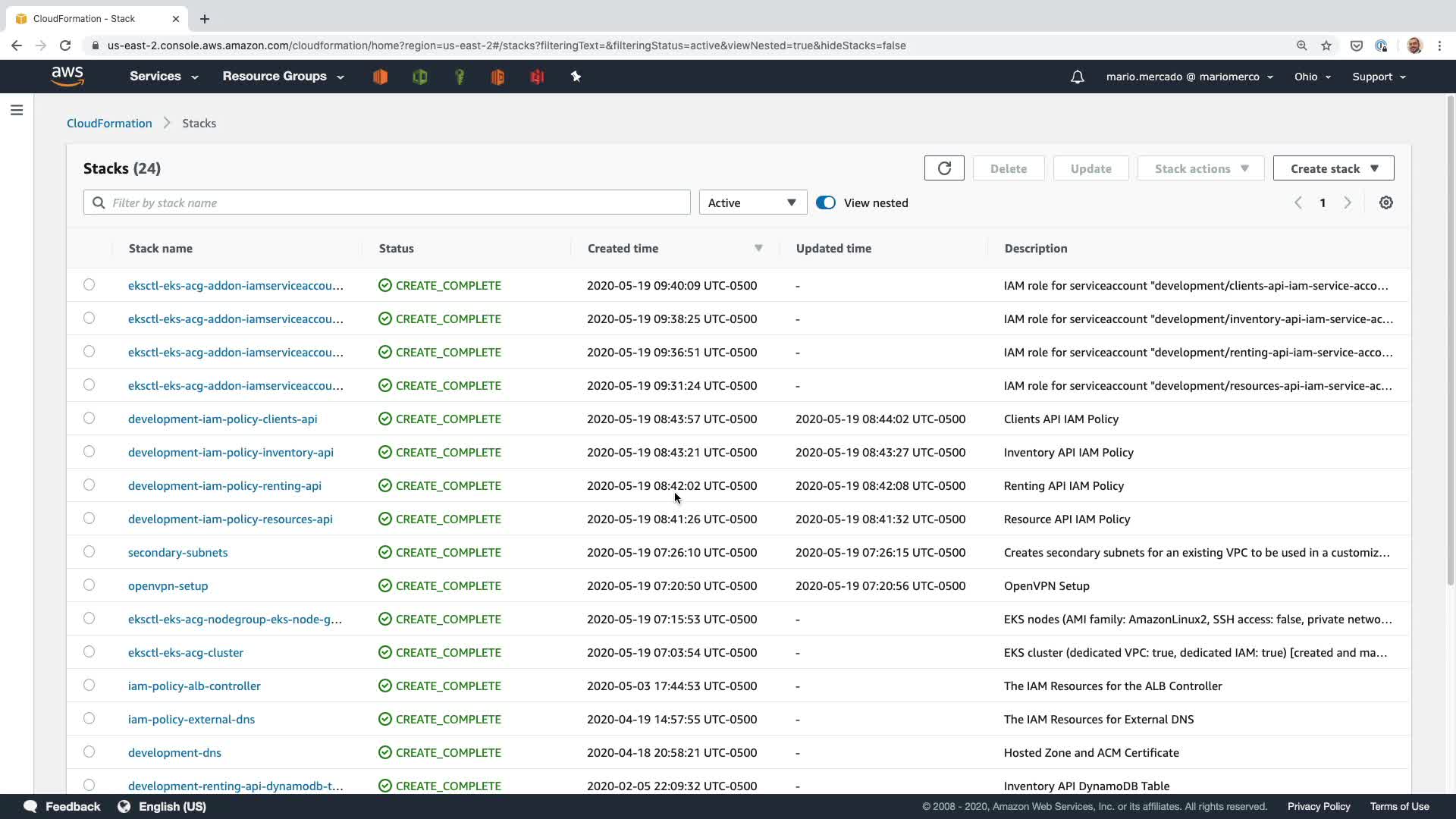Viewport: 1456px width, 819px height.
Task: Click the CloudFormation breadcrumb link
Action: coord(109,123)
